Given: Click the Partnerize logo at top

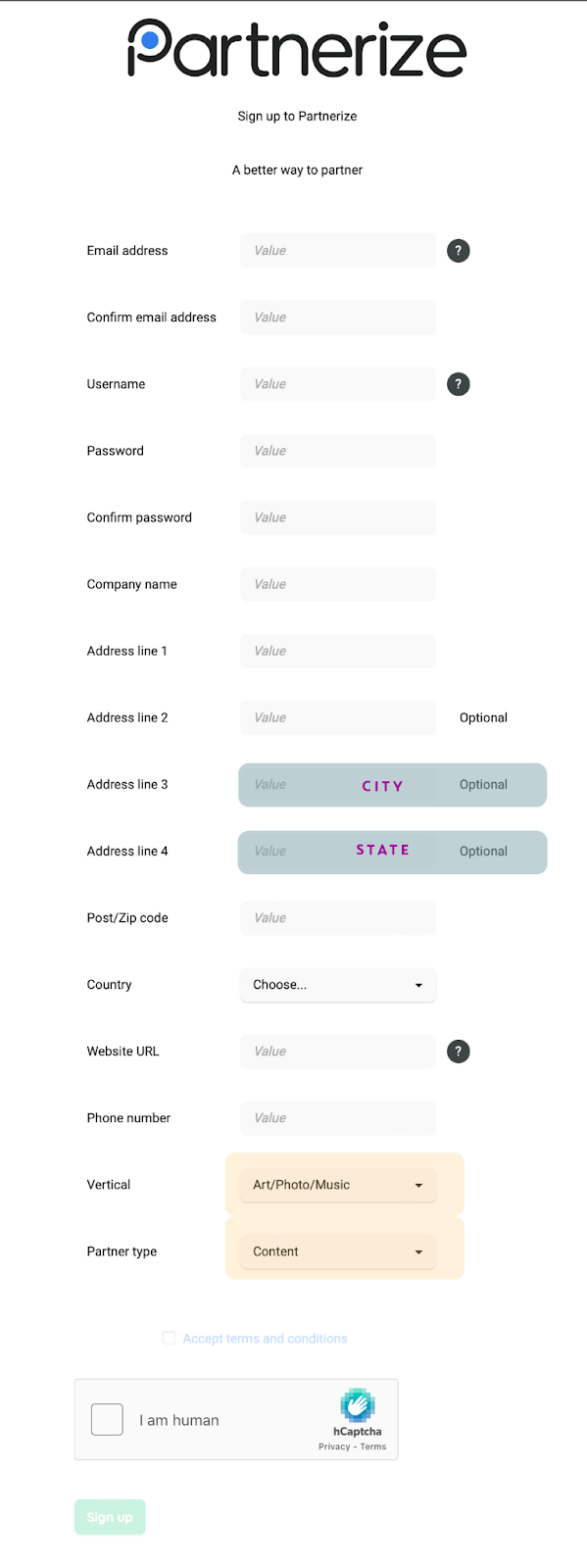Looking at the screenshot, I should (x=297, y=50).
